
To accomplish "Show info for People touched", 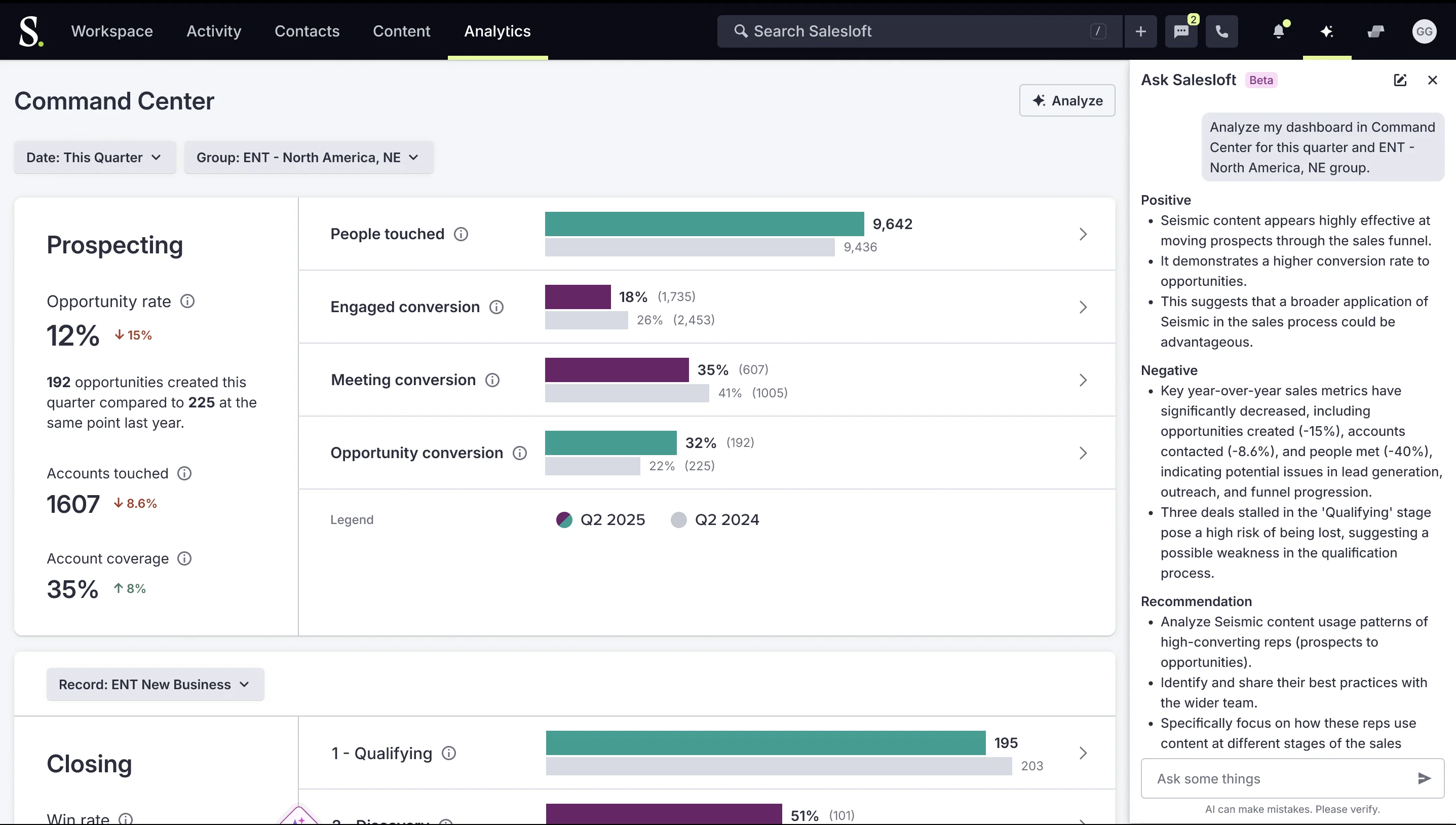I will click(x=461, y=234).
